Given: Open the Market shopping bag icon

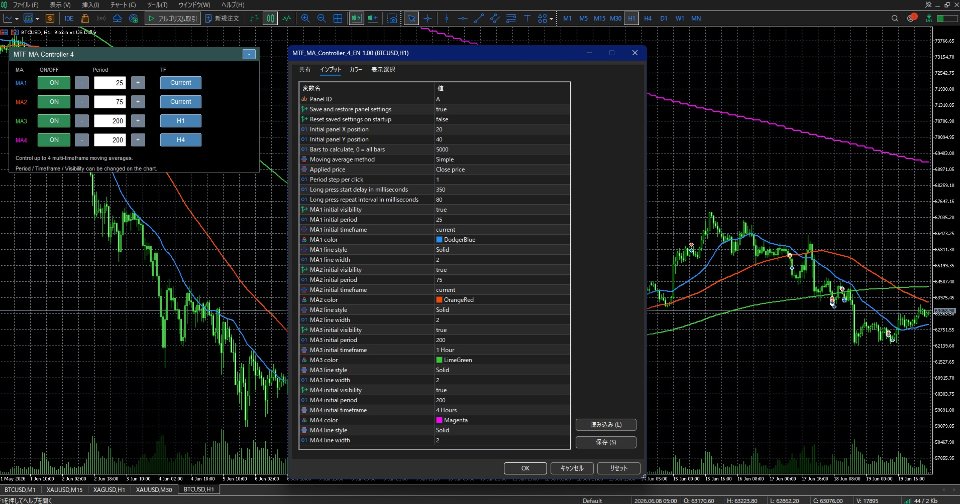Looking at the screenshot, I should click(85, 18).
